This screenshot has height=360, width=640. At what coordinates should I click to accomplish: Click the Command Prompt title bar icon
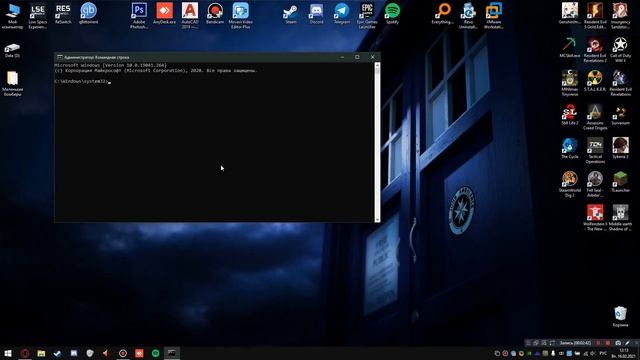click(60, 57)
